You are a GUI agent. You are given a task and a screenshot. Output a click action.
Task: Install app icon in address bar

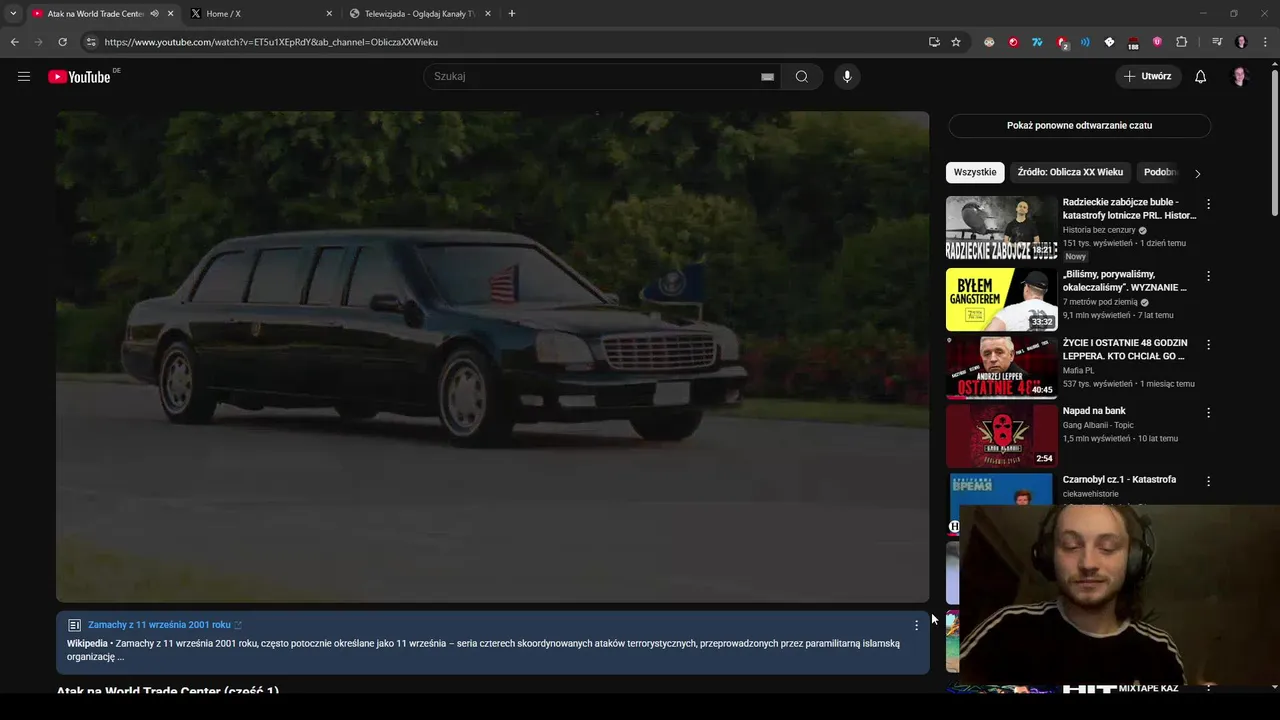tap(934, 42)
